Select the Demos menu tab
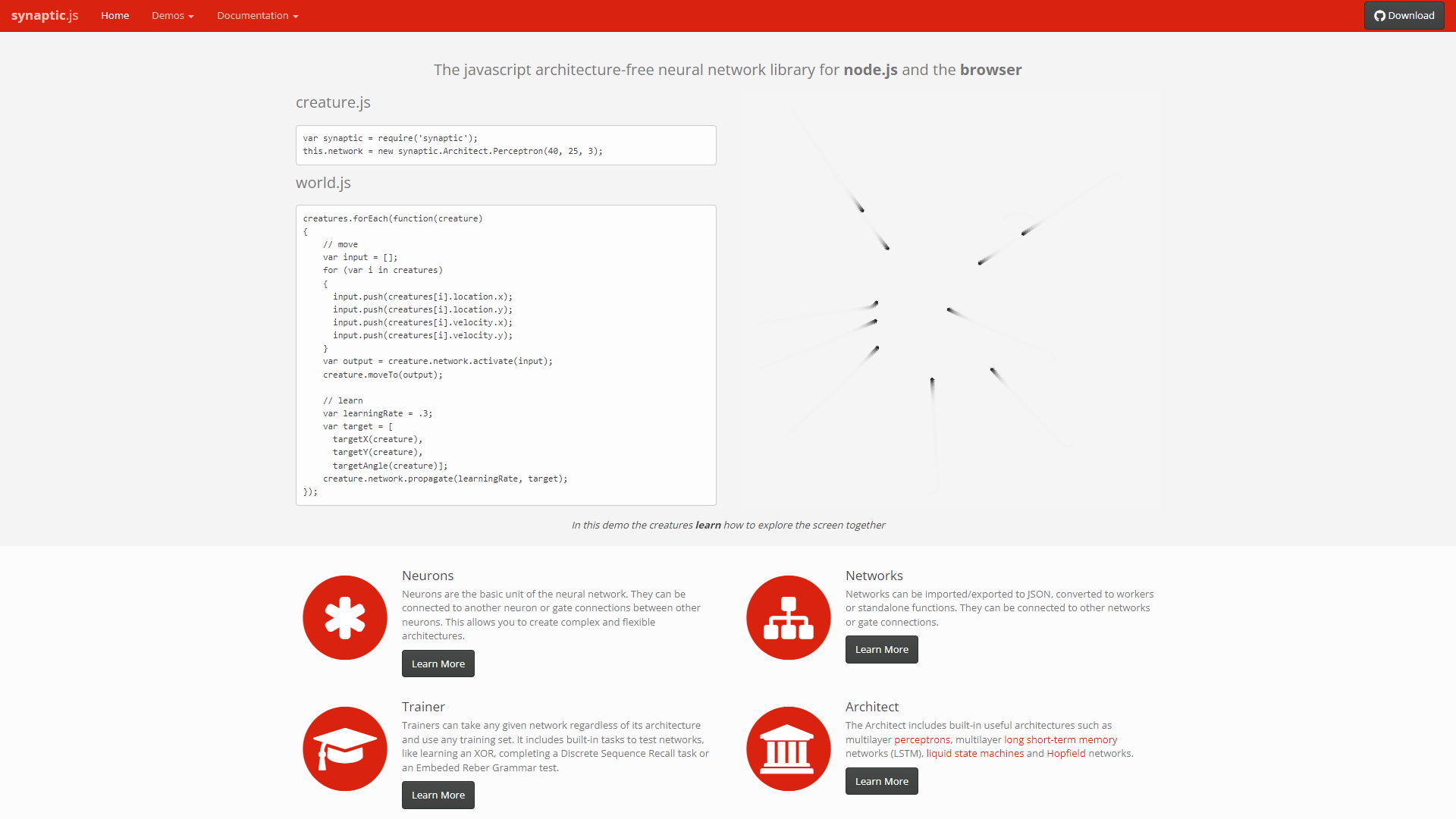 169,16
